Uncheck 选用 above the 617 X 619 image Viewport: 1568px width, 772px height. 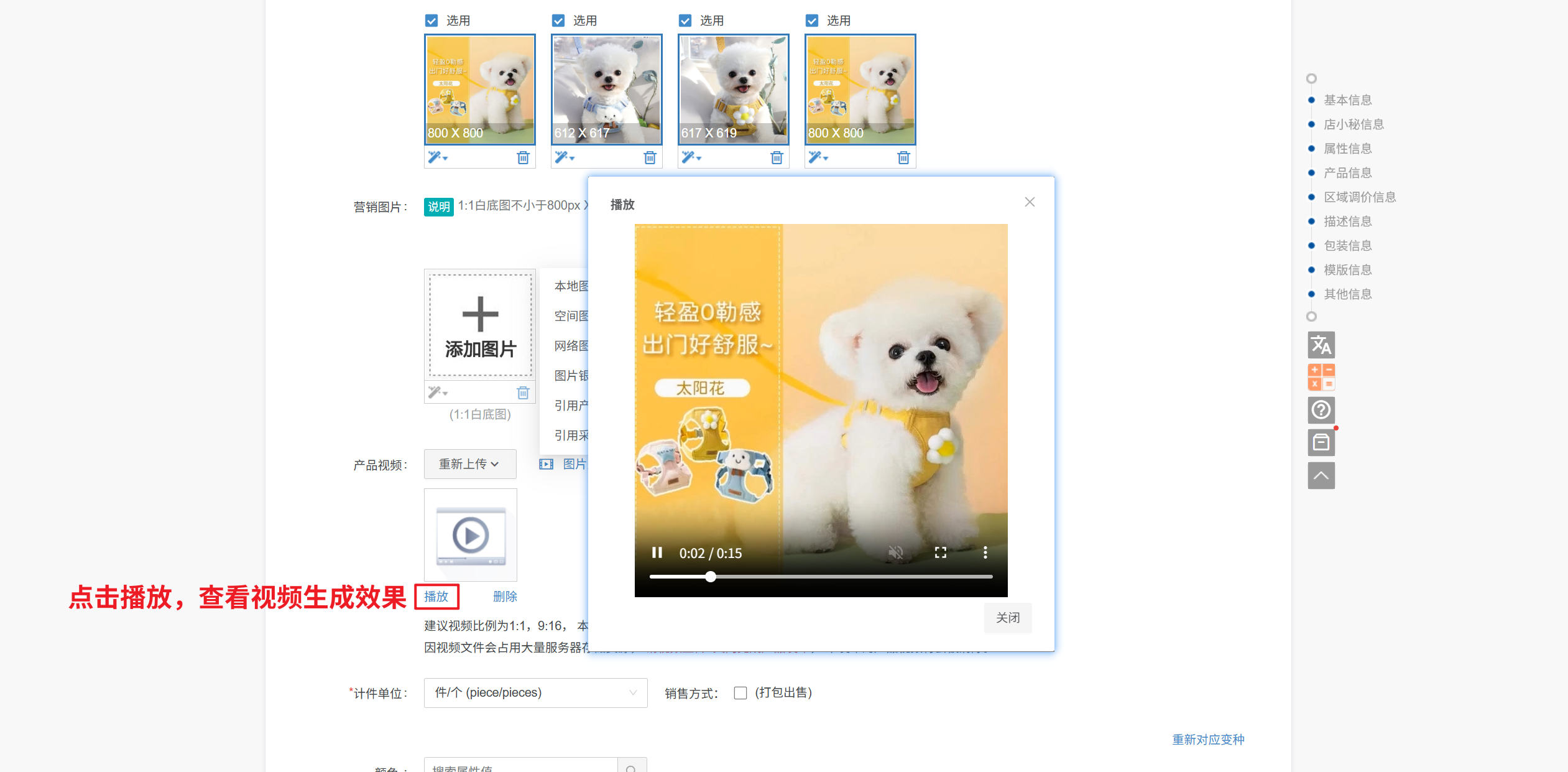pos(685,21)
